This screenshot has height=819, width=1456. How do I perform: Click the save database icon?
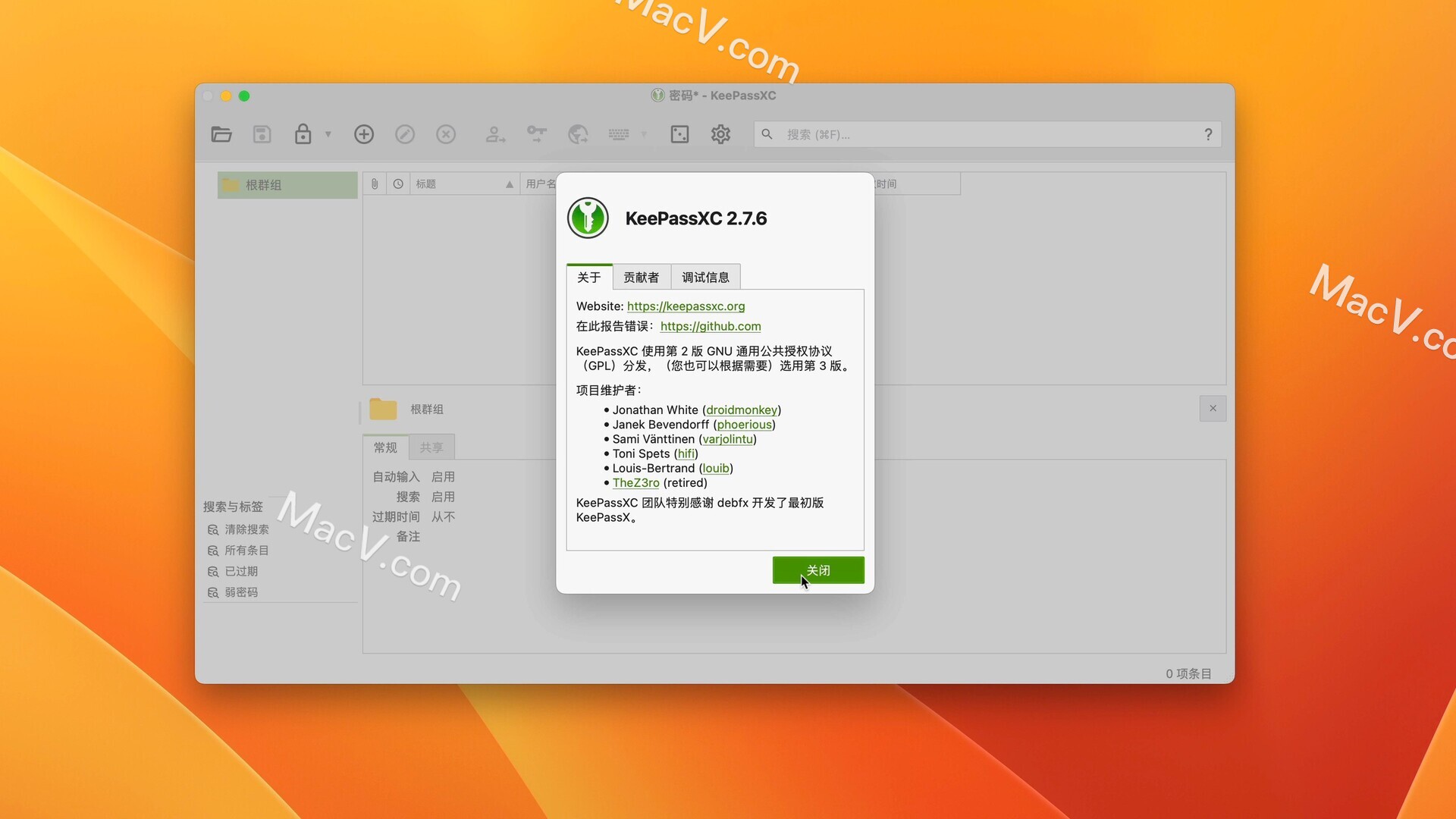(x=262, y=135)
